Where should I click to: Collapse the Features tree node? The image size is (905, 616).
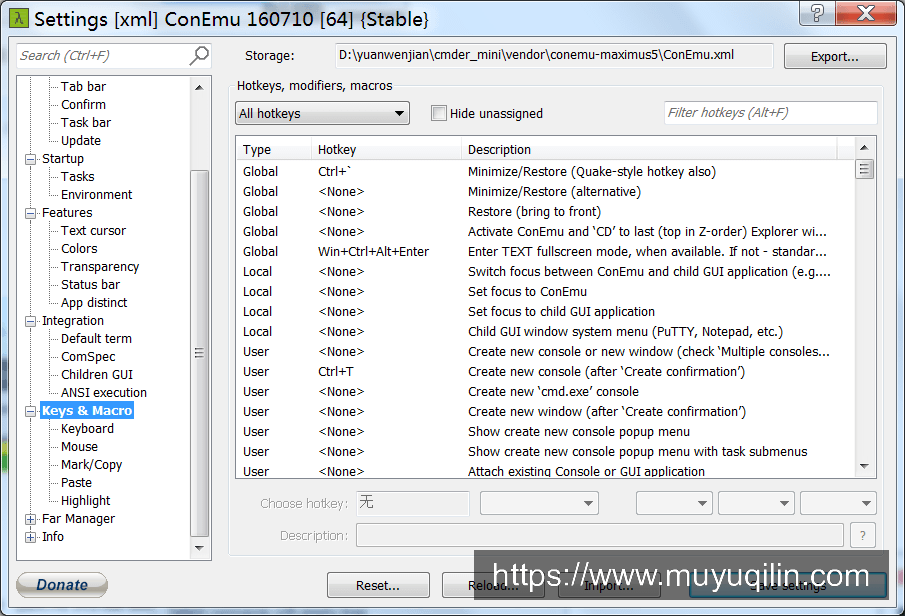31,213
